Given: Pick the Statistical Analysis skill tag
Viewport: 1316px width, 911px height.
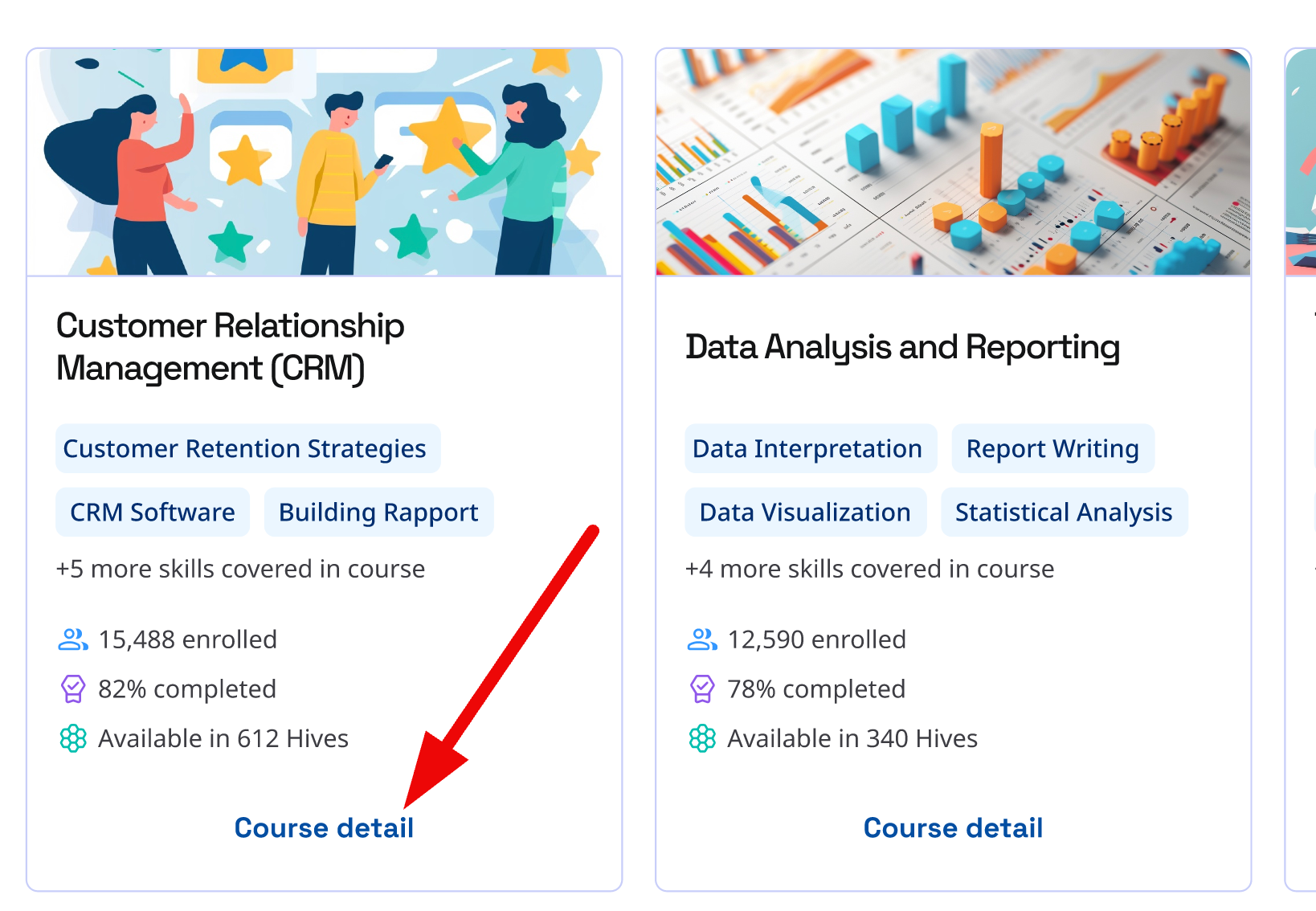Looking at the screenshot, I should (x=1064, y=512).
